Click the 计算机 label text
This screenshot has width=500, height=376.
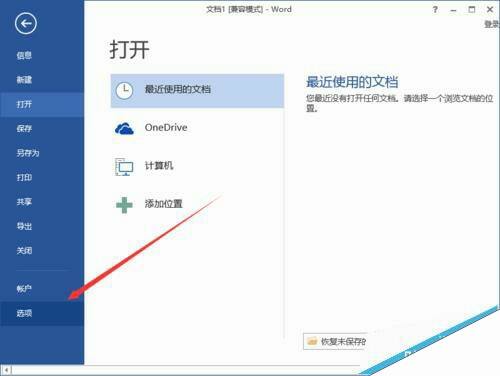(159, 166)
